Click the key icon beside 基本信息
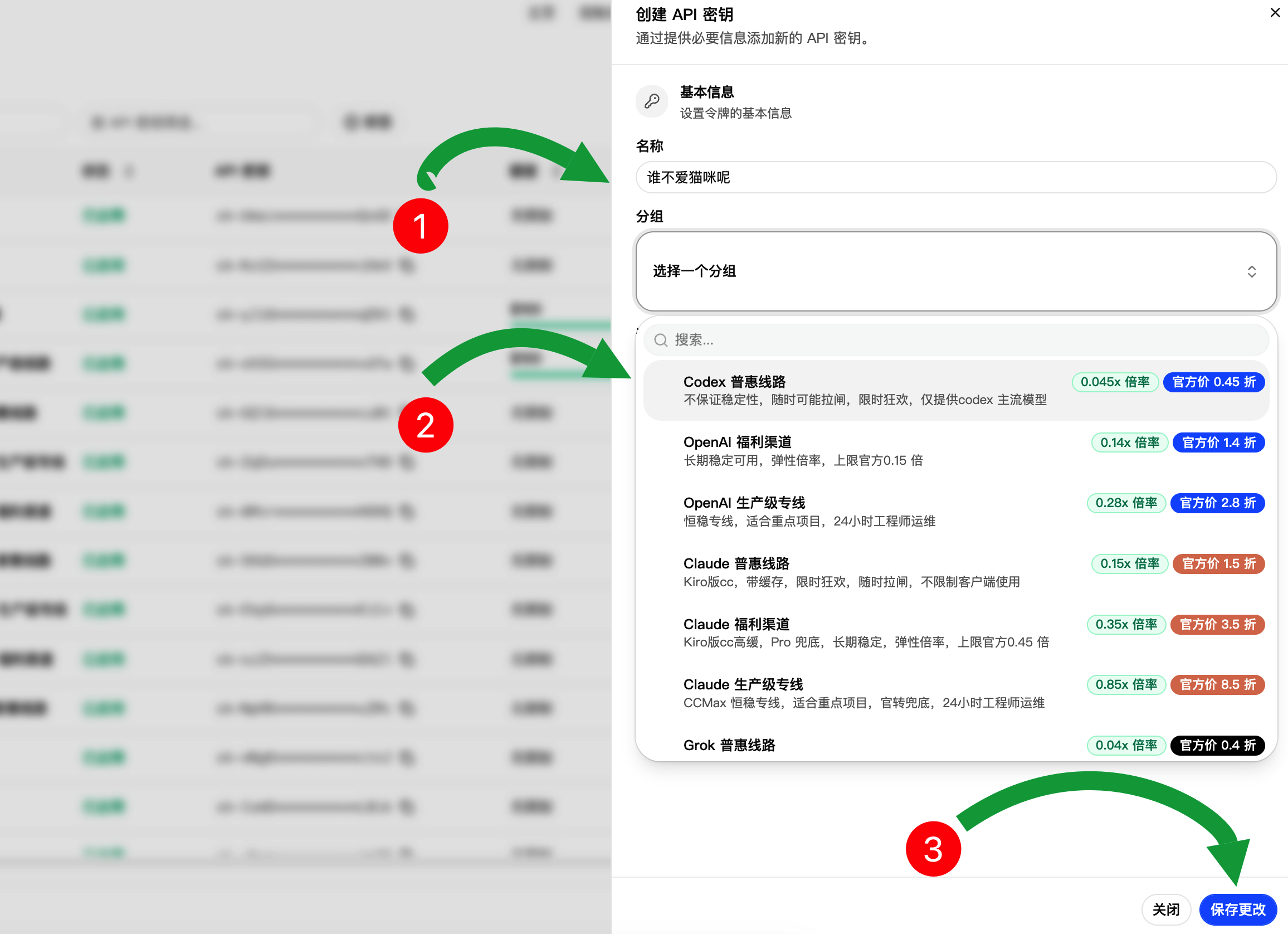The height and width of the screenshot is (934, 1288). tap(652, 101)
